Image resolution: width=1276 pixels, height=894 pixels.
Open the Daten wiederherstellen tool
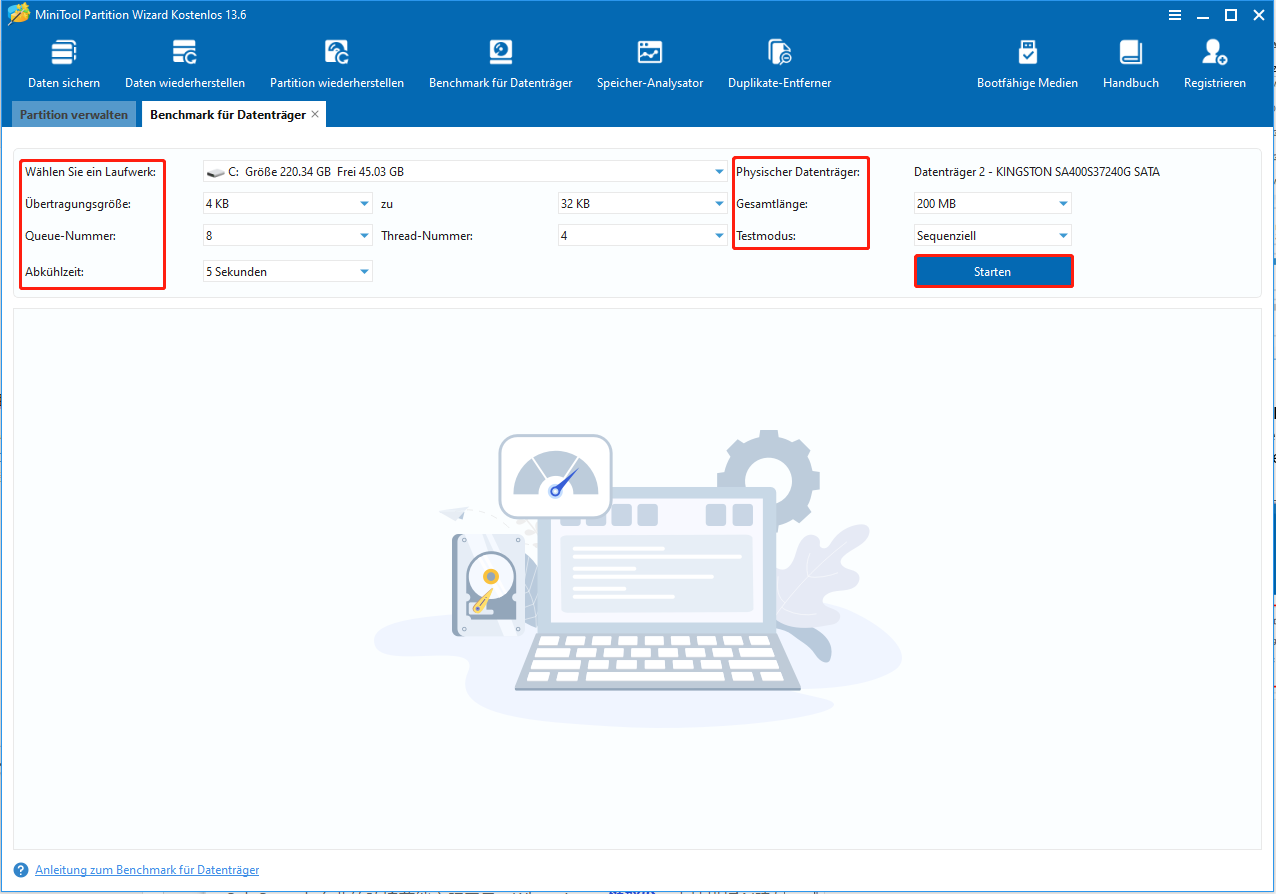(185, 64)
